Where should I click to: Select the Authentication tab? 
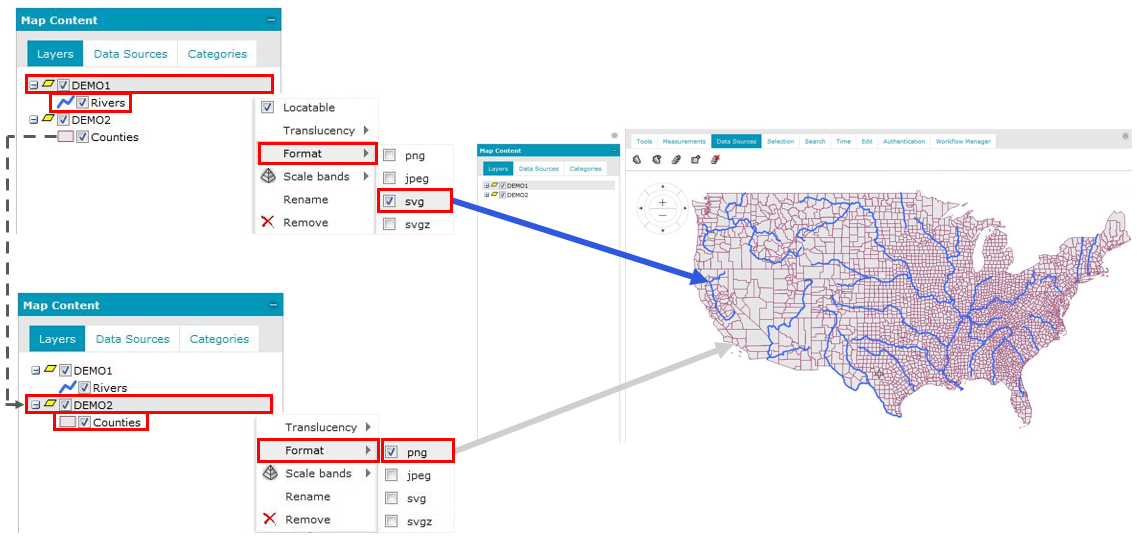[904, 142]
